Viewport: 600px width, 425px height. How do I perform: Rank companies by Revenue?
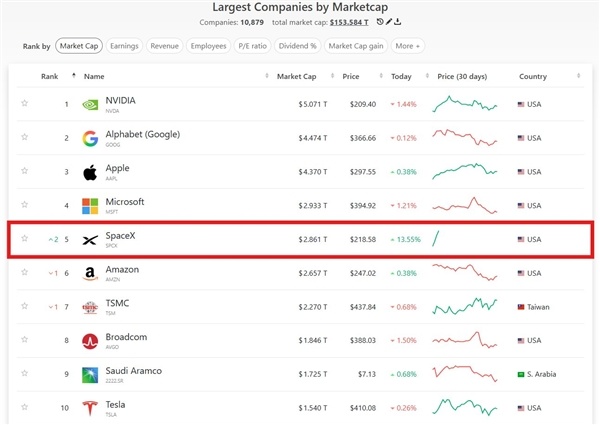coord(165,46)
